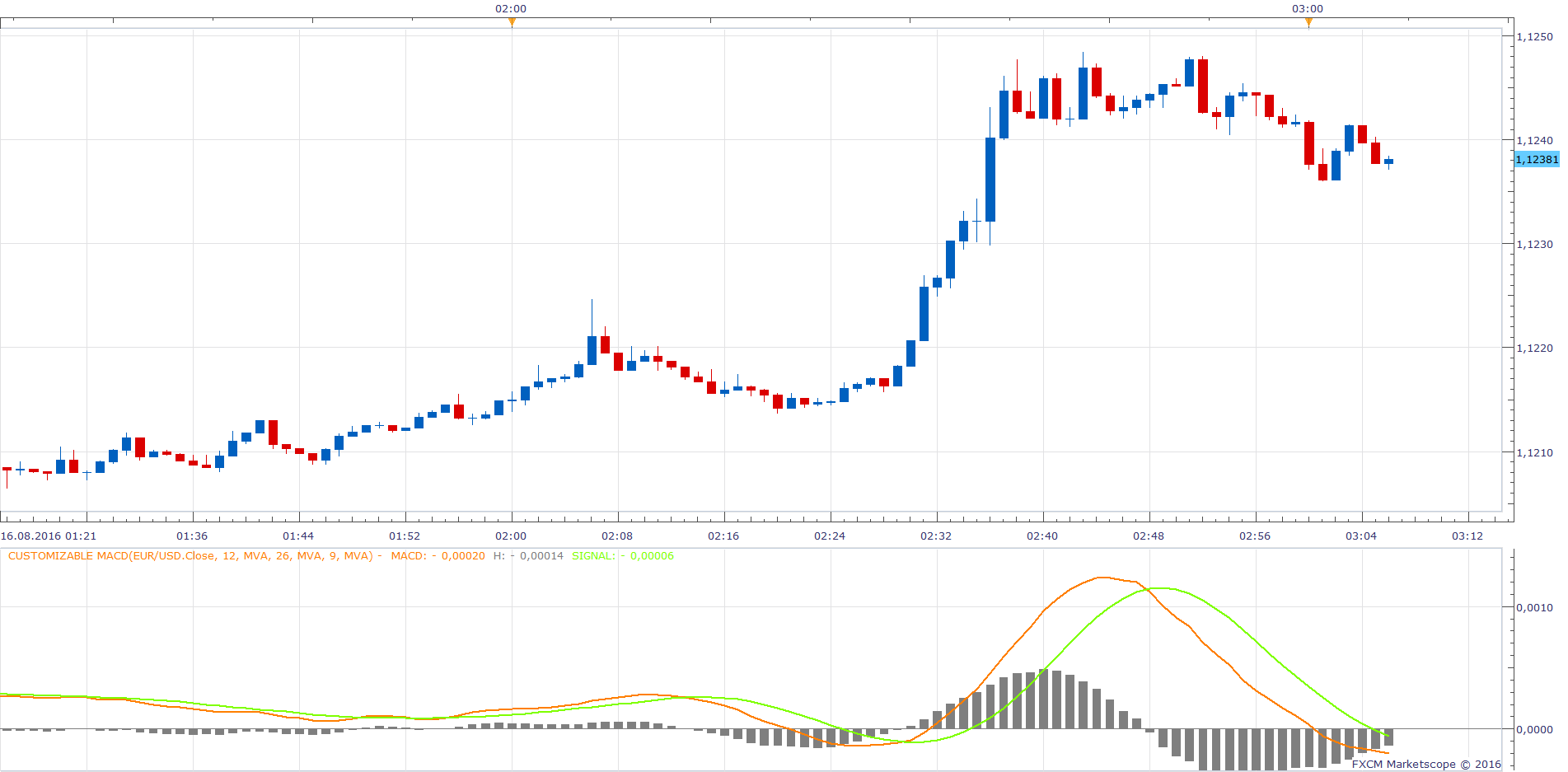Click the 02:56 time axis label

click(1255, 536)
